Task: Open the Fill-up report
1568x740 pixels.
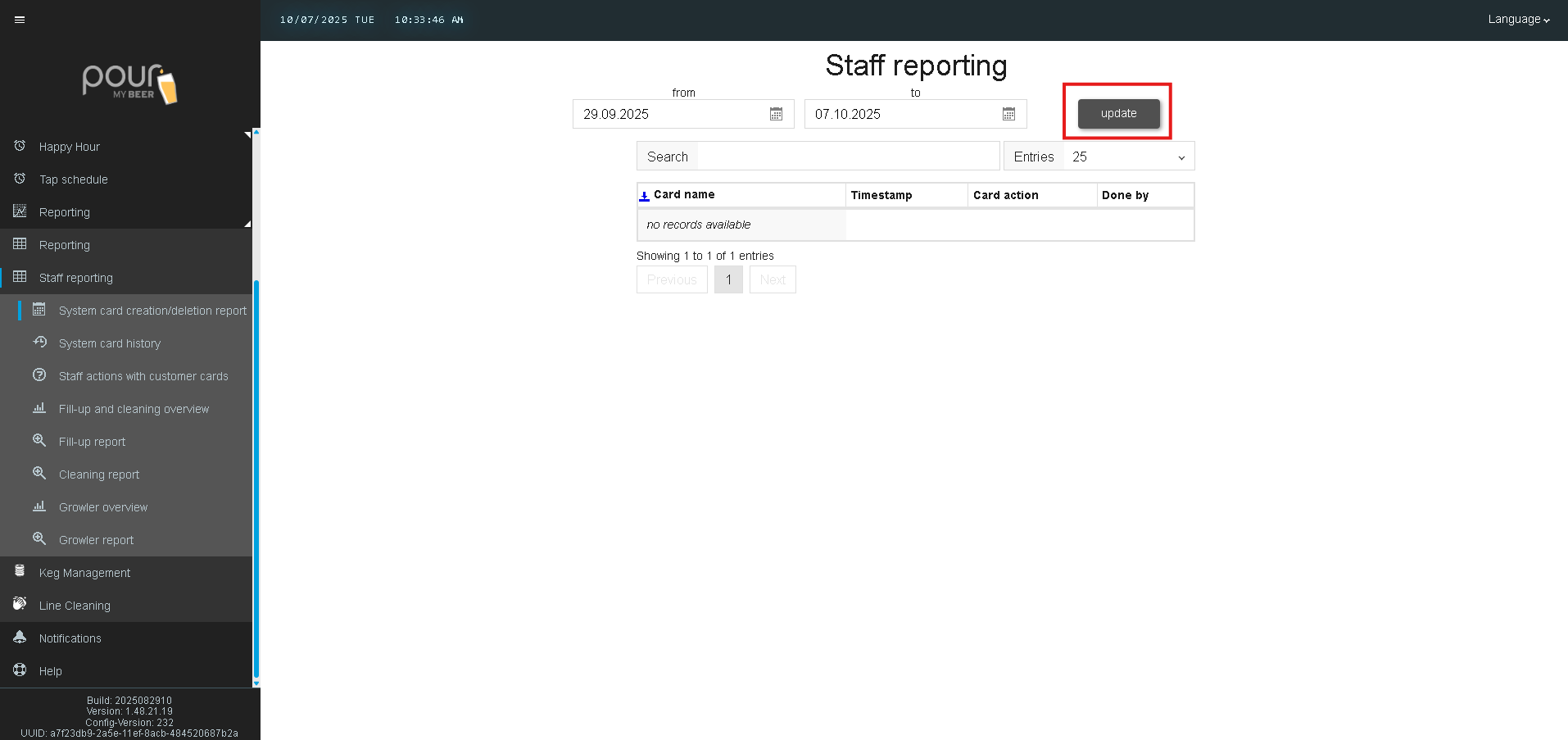Action: [x=92, y=442]
